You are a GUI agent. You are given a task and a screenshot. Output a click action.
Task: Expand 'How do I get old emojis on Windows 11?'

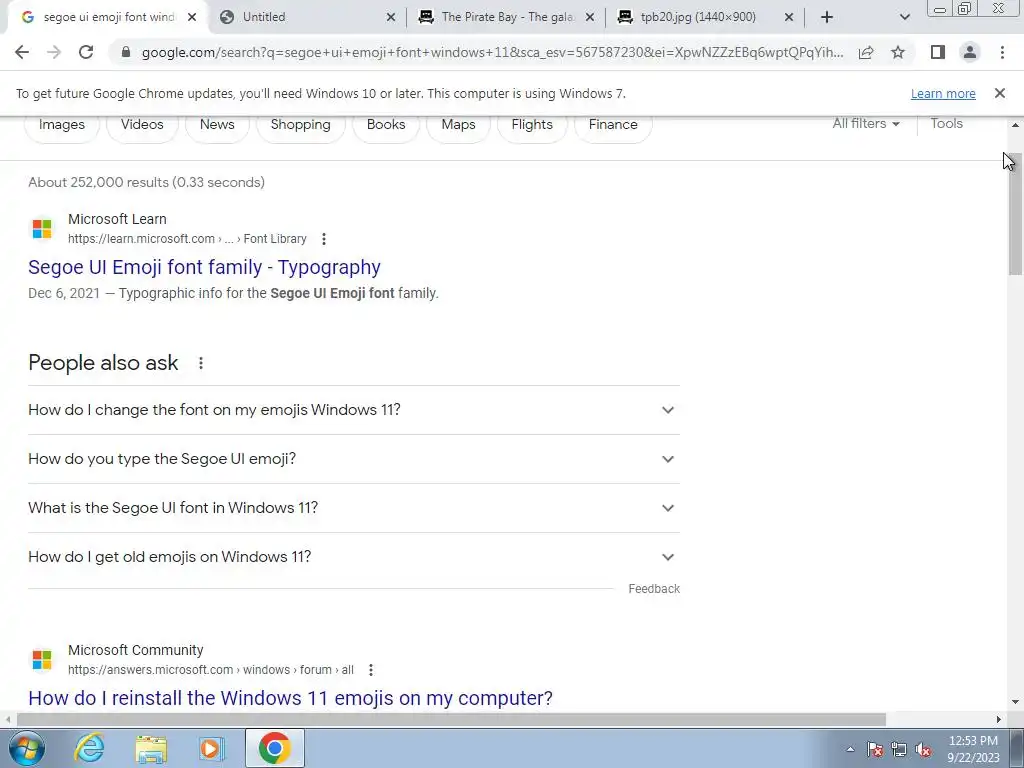pyautogui.click(x=353, y=557)
